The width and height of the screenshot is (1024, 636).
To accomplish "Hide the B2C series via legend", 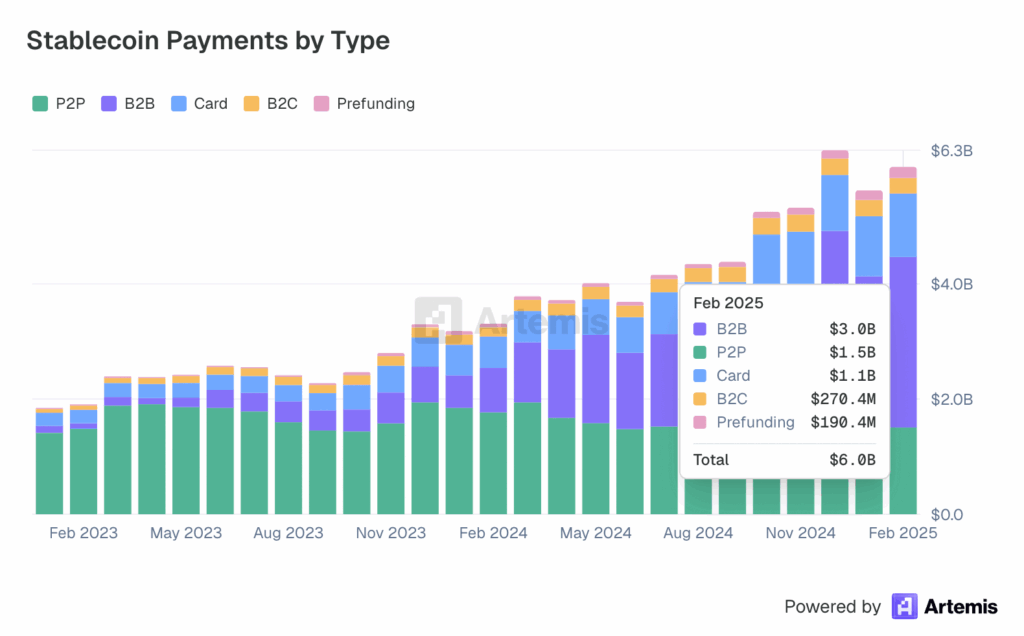I will (x=271, y=103).
